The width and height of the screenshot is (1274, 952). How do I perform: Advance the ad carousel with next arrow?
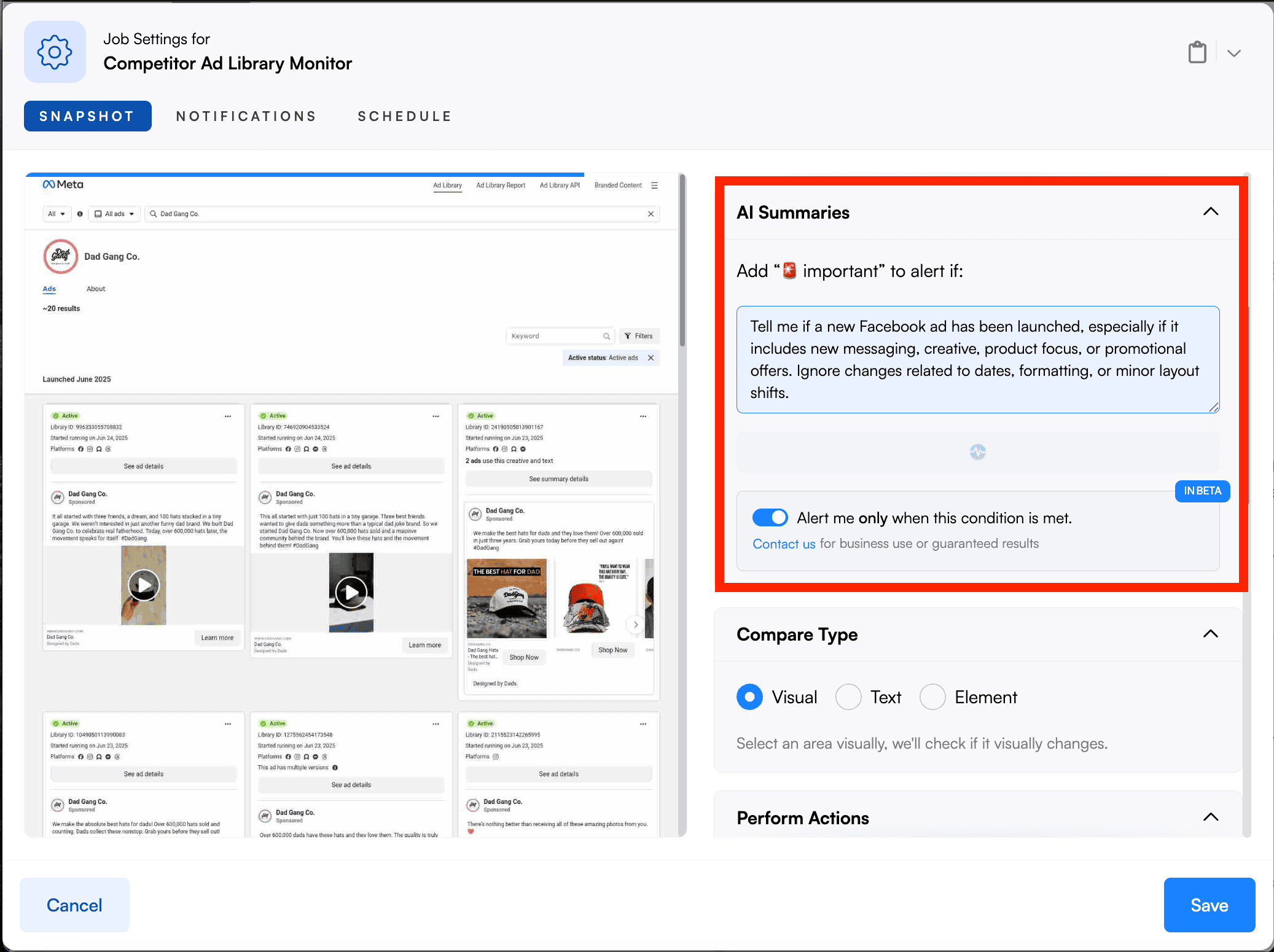point(636,624)
